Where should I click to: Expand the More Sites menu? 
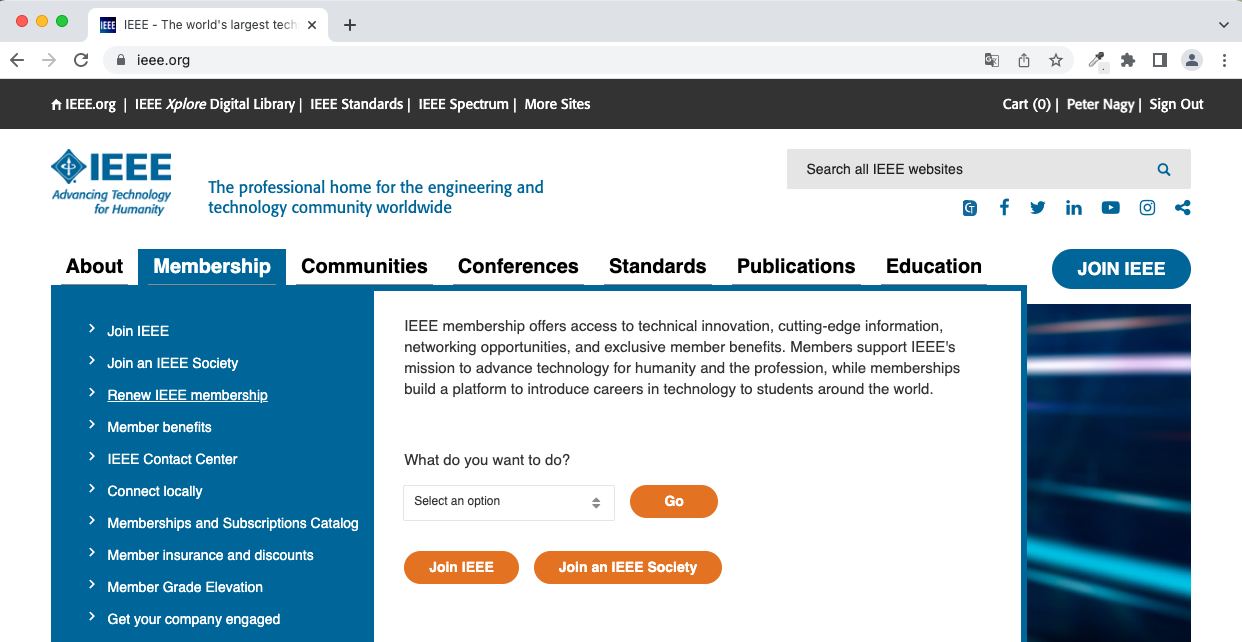[557, 104]
